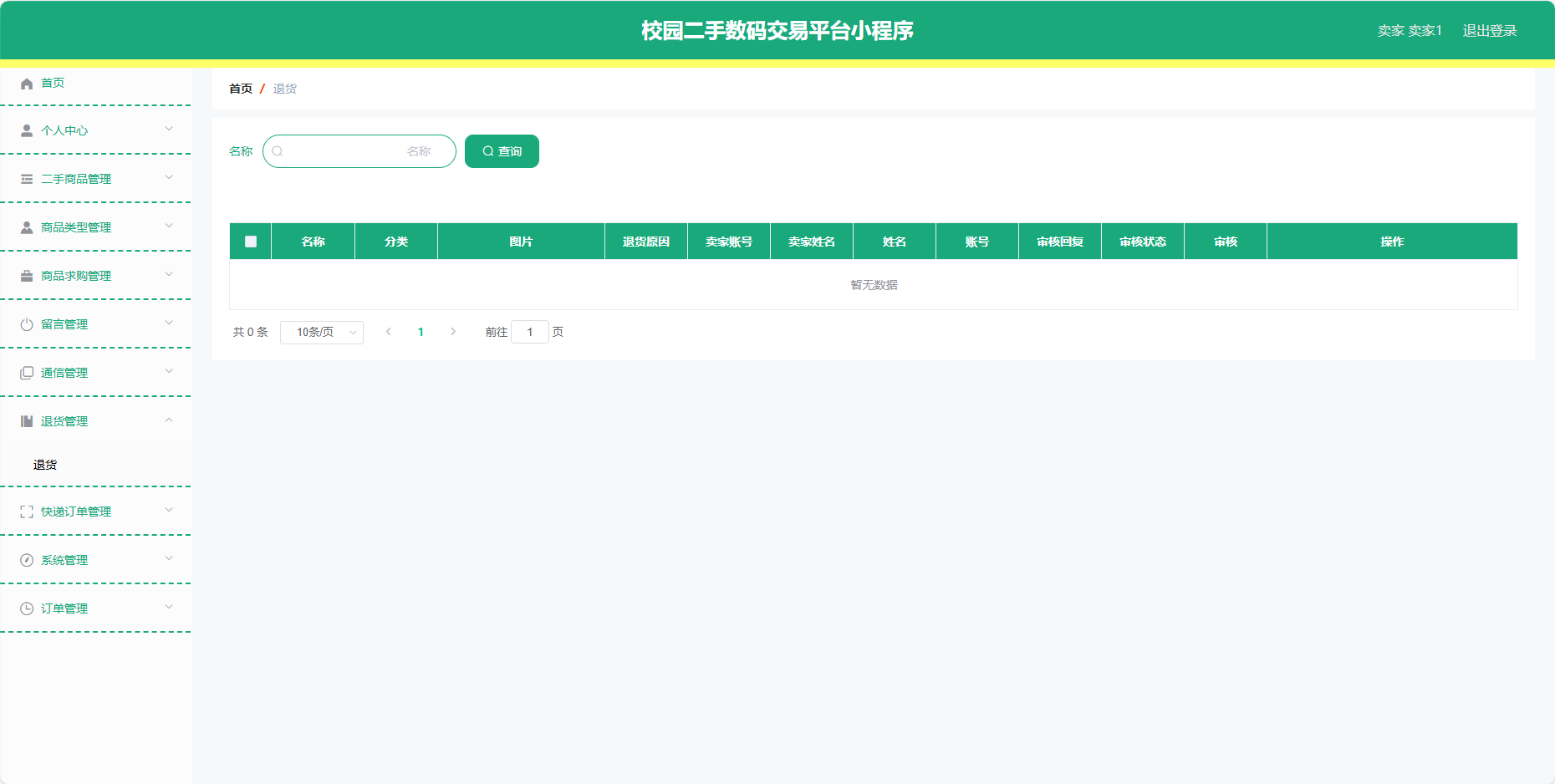The height and width of the screenshot is (784, 1555).
Task: Click the 卖家姓名 column header
Action: (812, 242)
